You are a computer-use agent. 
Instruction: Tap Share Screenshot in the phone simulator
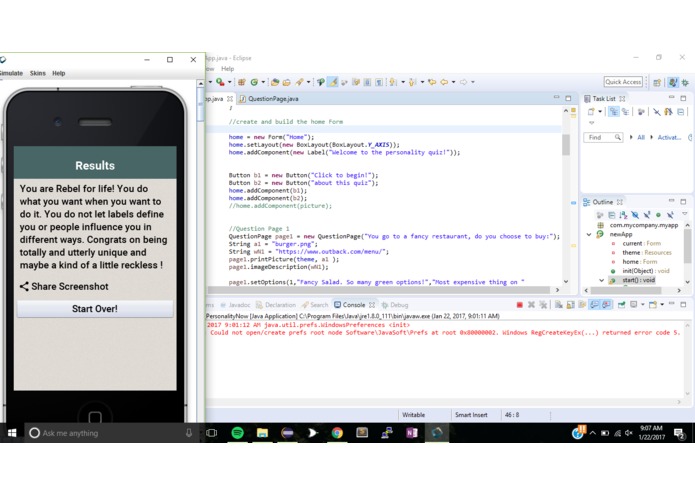64,287
